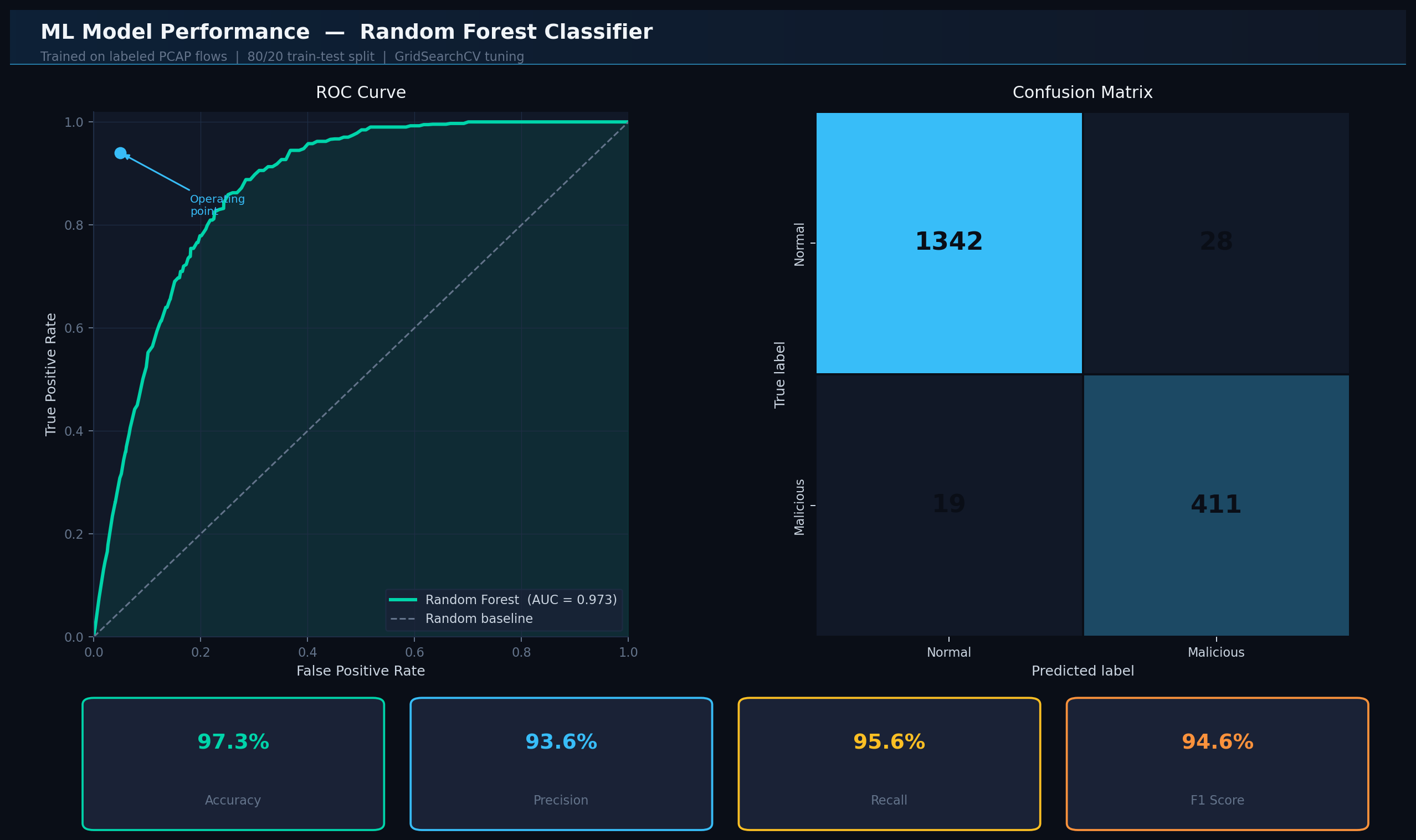Screen dimensions: 1416x840
Task: Click the Predicted label axis title
Action: coord(1082,671)
